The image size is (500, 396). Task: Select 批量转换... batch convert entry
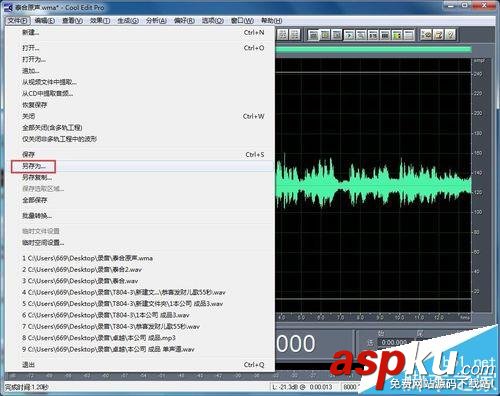point(140,216)
